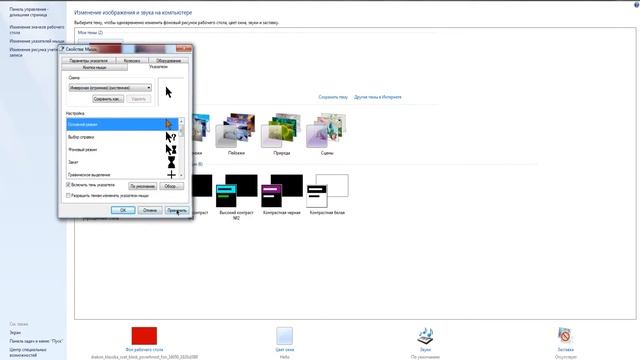
Task: Open the Звуки sounds icon
Action: coord(425,336)
